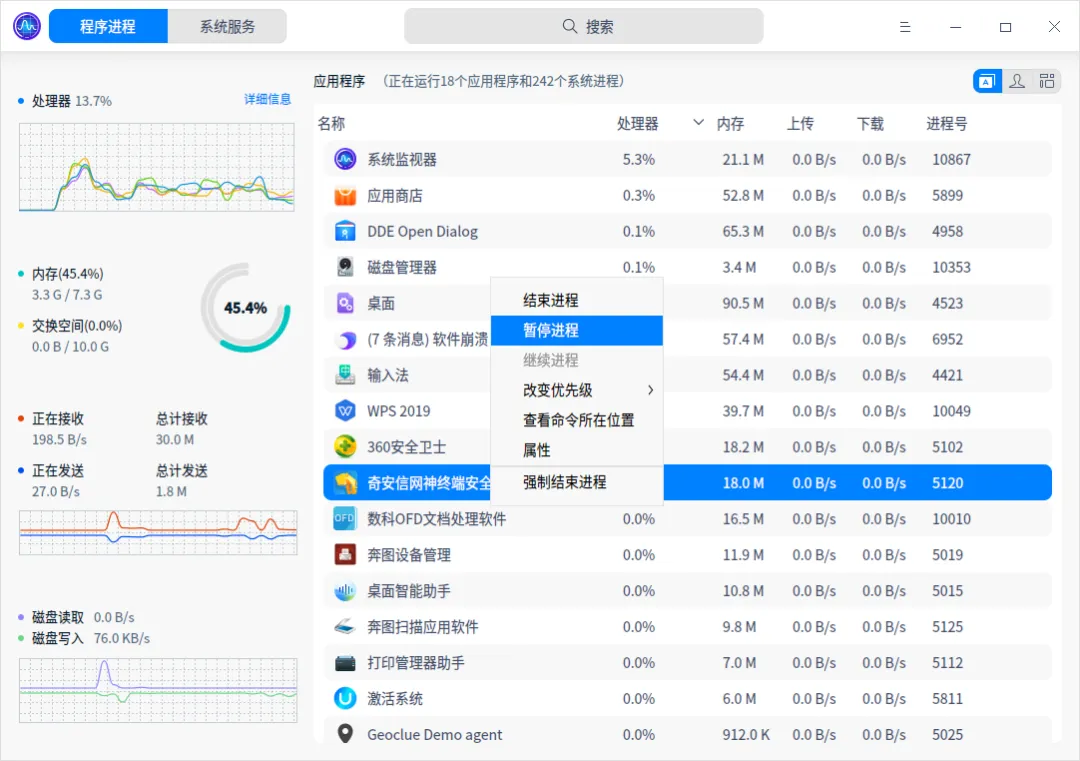Click the 360安全卫士 icon

pos(345,447)
